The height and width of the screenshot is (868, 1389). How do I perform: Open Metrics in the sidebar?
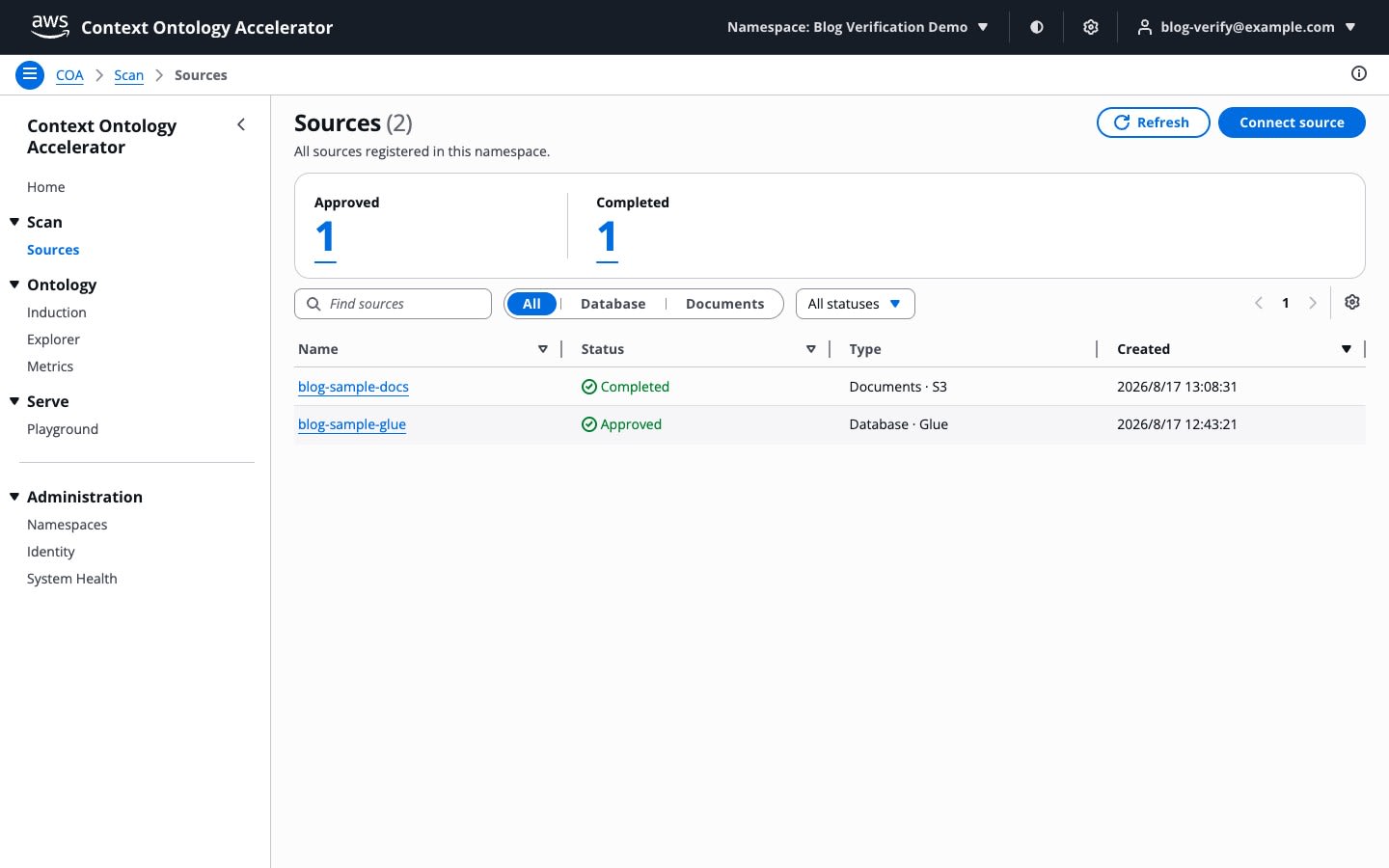pyautogui.click(x=50, y=366)
